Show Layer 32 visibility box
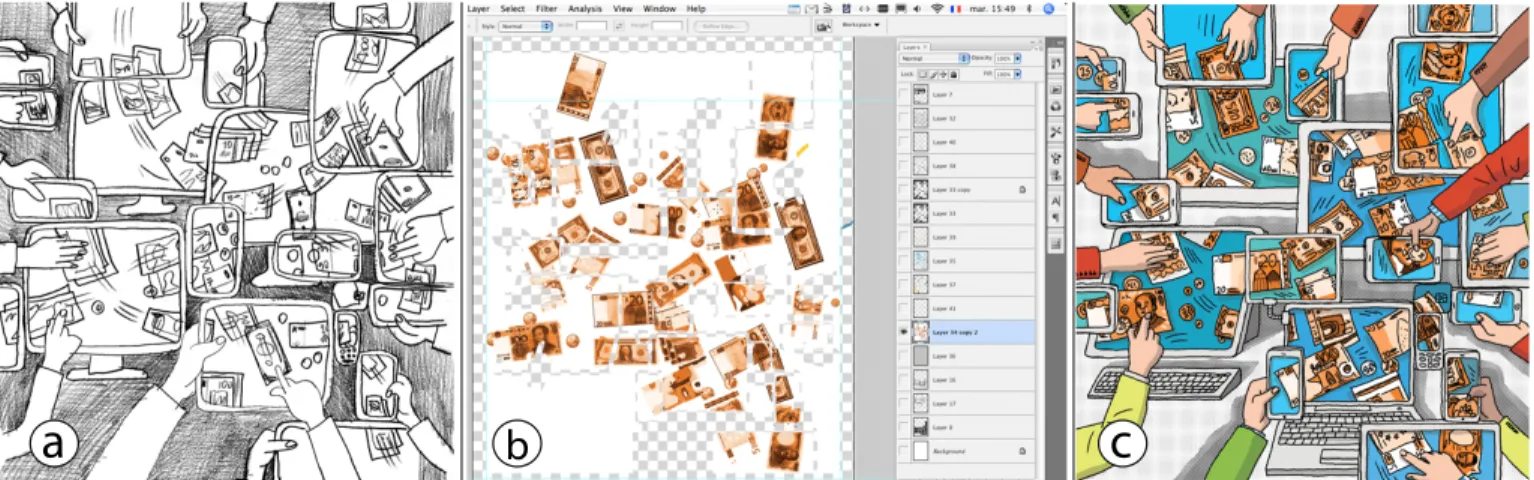The width and height of the screenshot is (1534, 480). pyautogui.click(x=904, y=118)
